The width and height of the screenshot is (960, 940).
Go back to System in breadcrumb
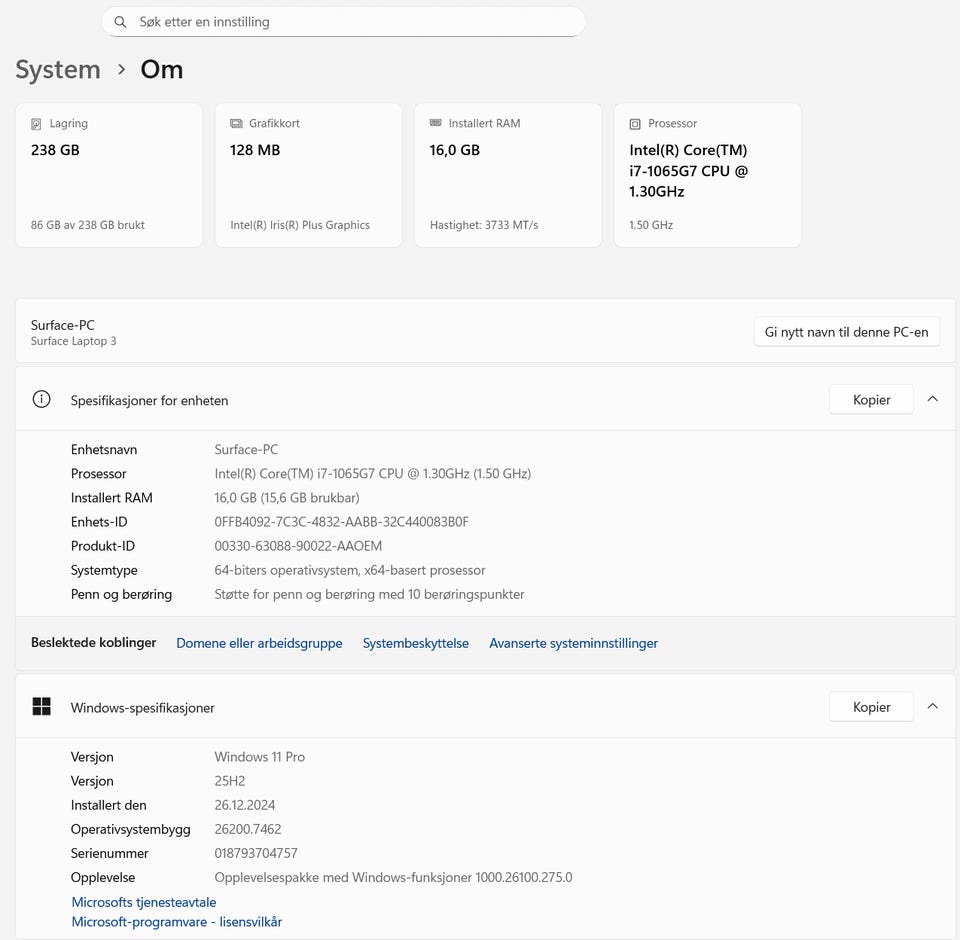[58, 70]
